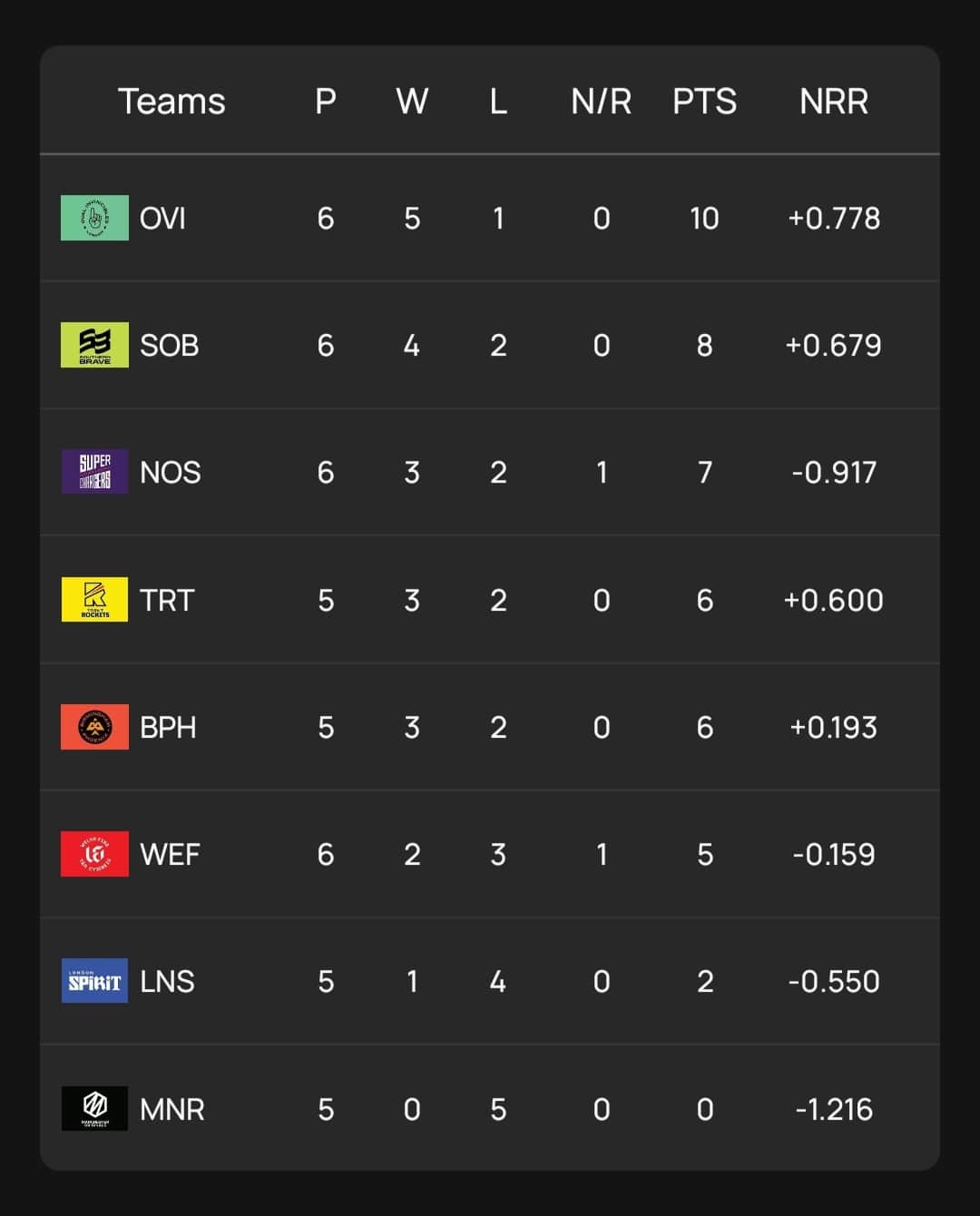The width and height of the screenshot is (980, 1216).
Task: Sort standings by PTS column header
Action: (x=704, y=102)
